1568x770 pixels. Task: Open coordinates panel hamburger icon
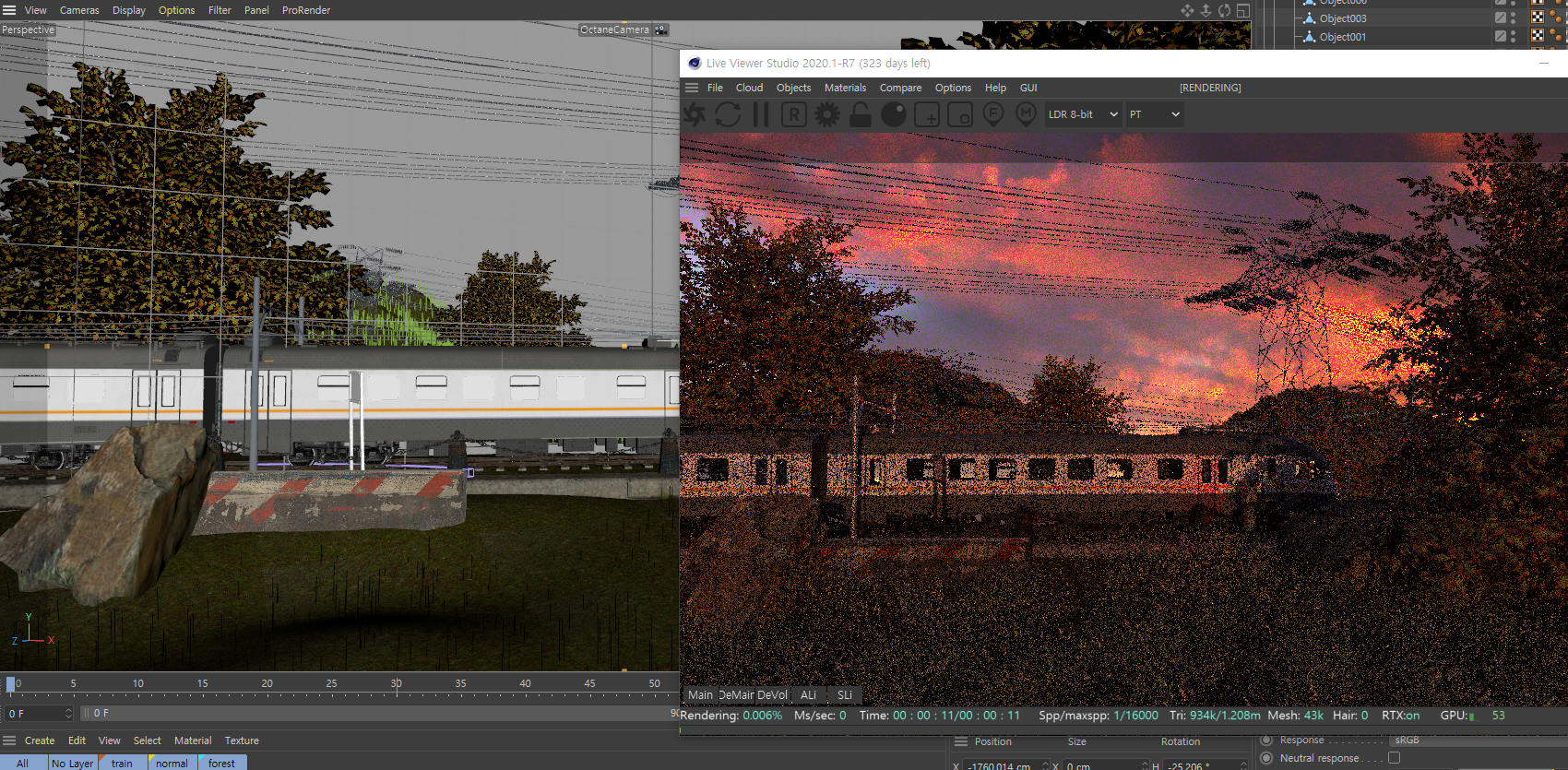coord(961,741)
